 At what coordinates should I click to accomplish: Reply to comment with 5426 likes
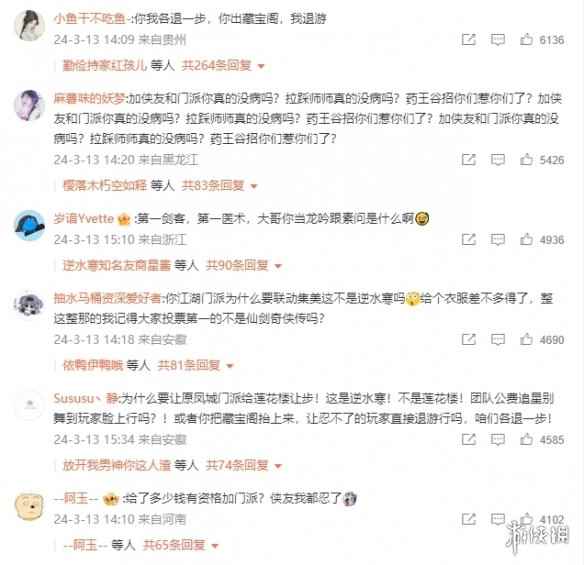tap(498, 160)
